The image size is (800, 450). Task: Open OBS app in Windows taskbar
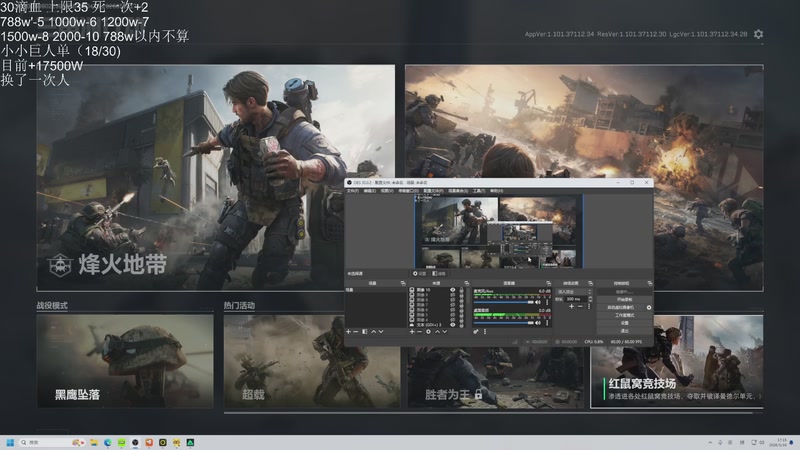(x=135, y=442)
